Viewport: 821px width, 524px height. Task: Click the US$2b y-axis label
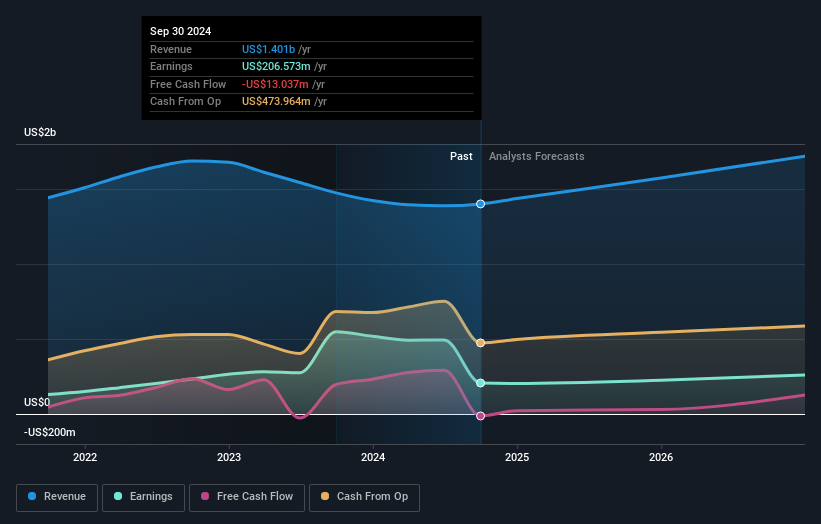[x=40, y=132]
